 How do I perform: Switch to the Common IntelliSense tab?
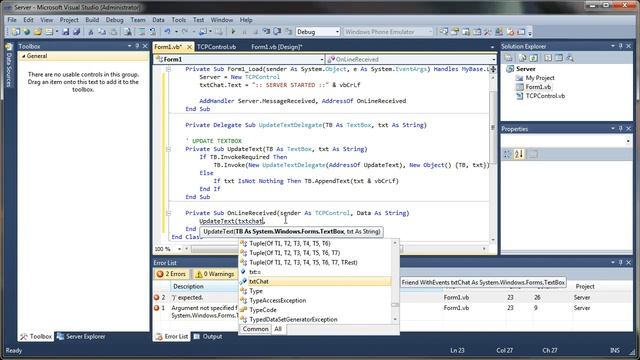pyautogui.click(x=255, y=329)
